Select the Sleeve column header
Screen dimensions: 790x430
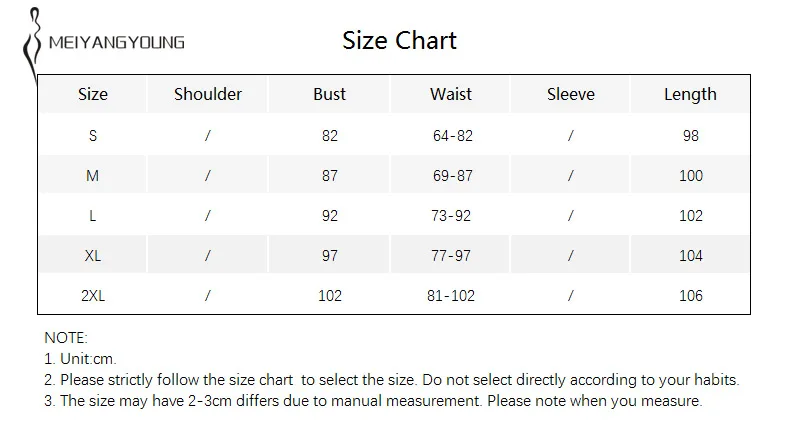coord(571,94)
